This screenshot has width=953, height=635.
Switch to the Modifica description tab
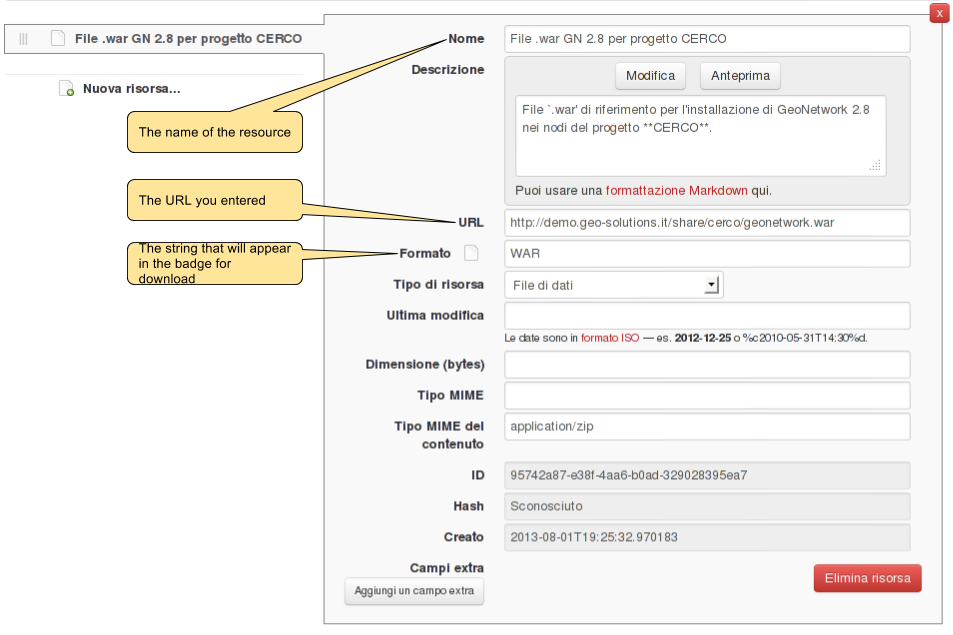(650, 76)
